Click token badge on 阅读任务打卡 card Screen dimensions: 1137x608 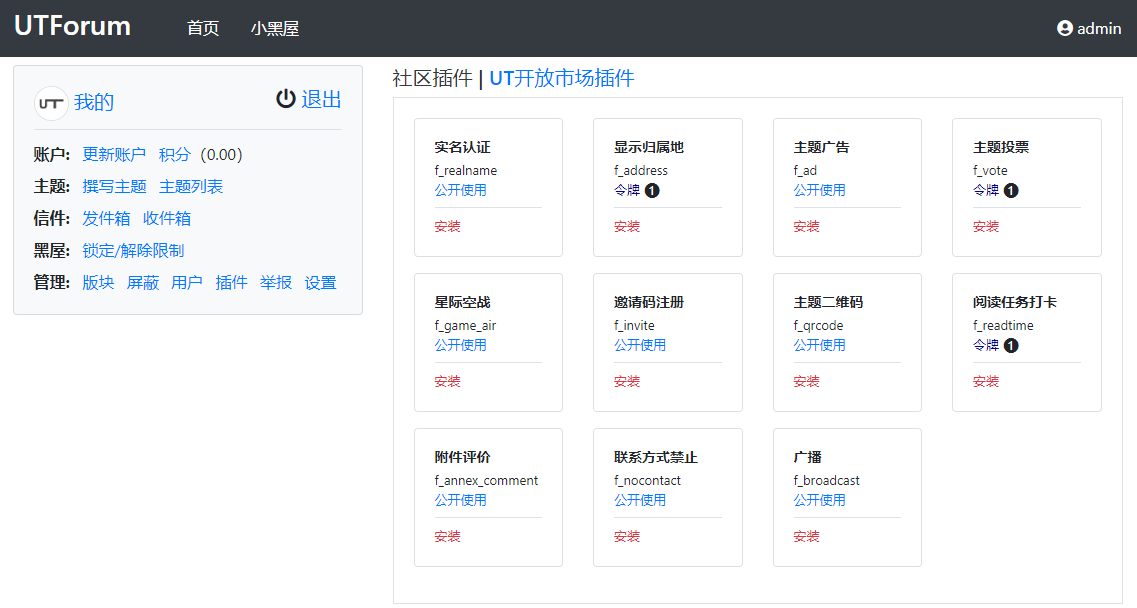pyautogui.click(x=1011, y=345)
